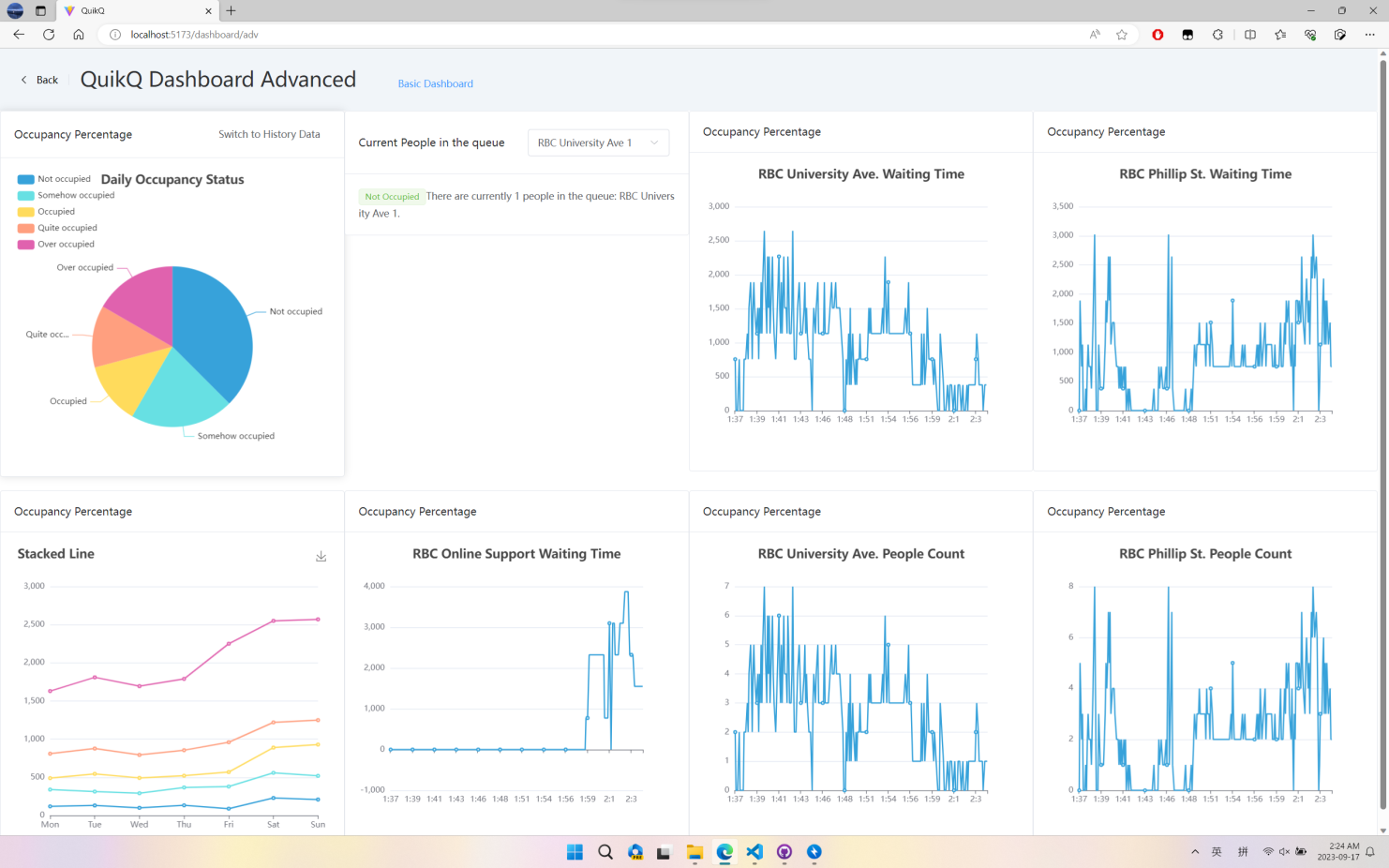Image resolution: width=1389 pixels, height=868 pixels.
Task: Click the RBC University Ave. People Count title
Action: tap(861, 554)
